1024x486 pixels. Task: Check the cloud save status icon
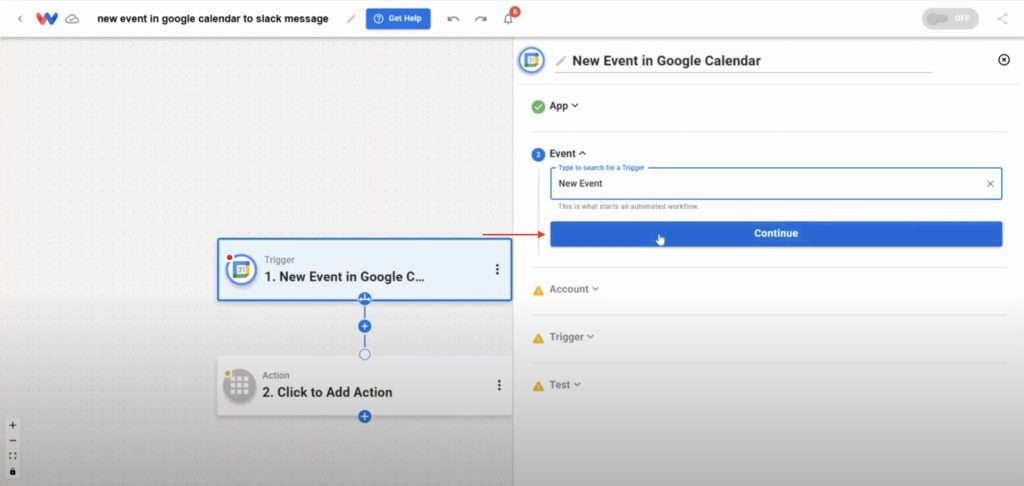coord(72,19)
